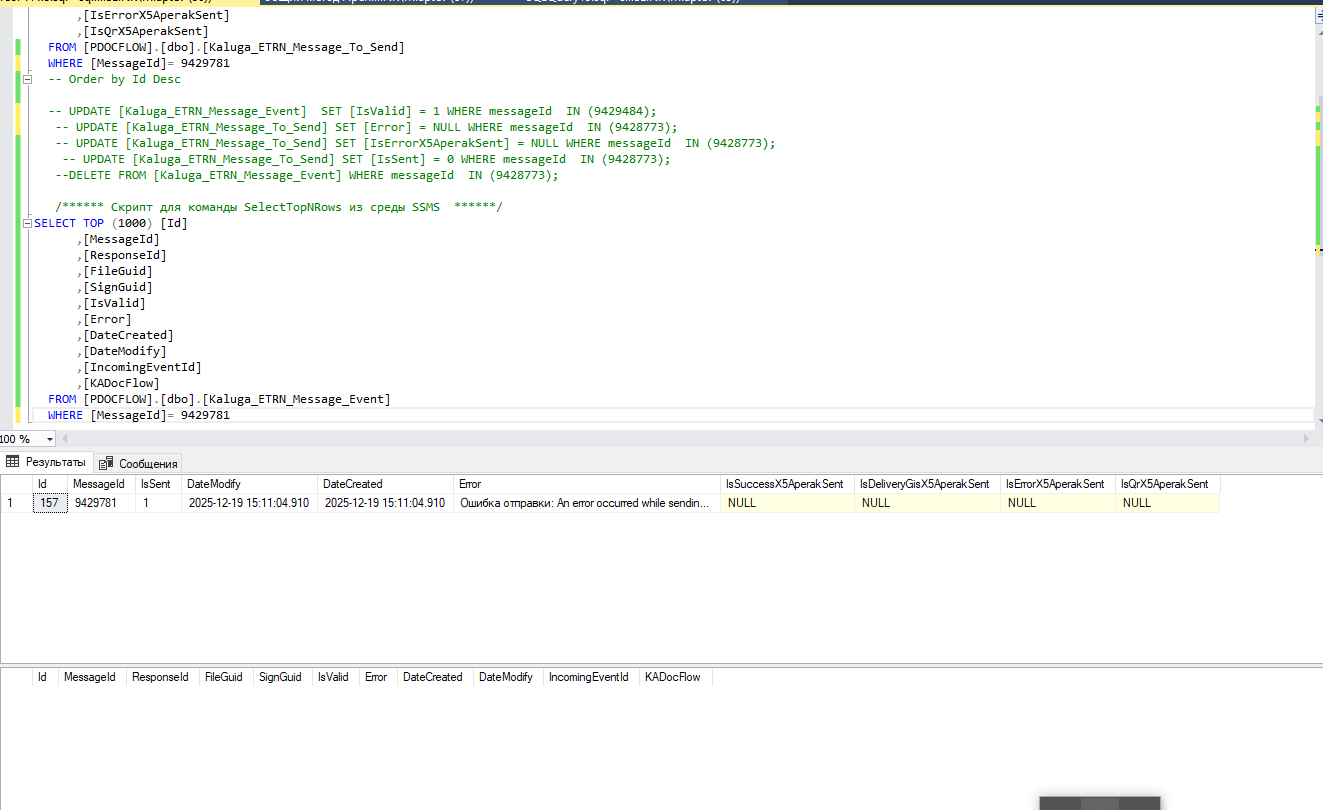Click the left arrow of the editor's horizontal scrollbar
This screenshot has width=1323, height=810.
66,439
